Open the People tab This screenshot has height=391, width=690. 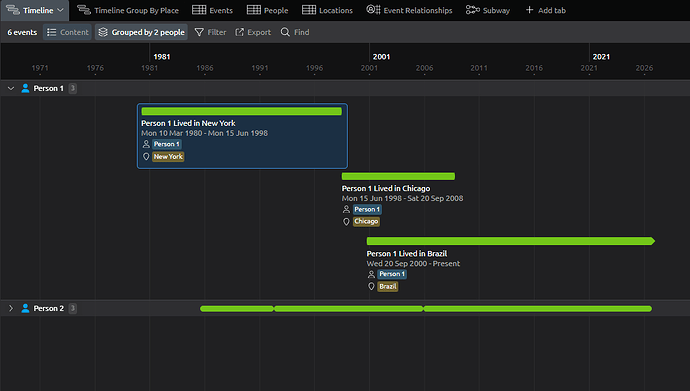point(268,10)
